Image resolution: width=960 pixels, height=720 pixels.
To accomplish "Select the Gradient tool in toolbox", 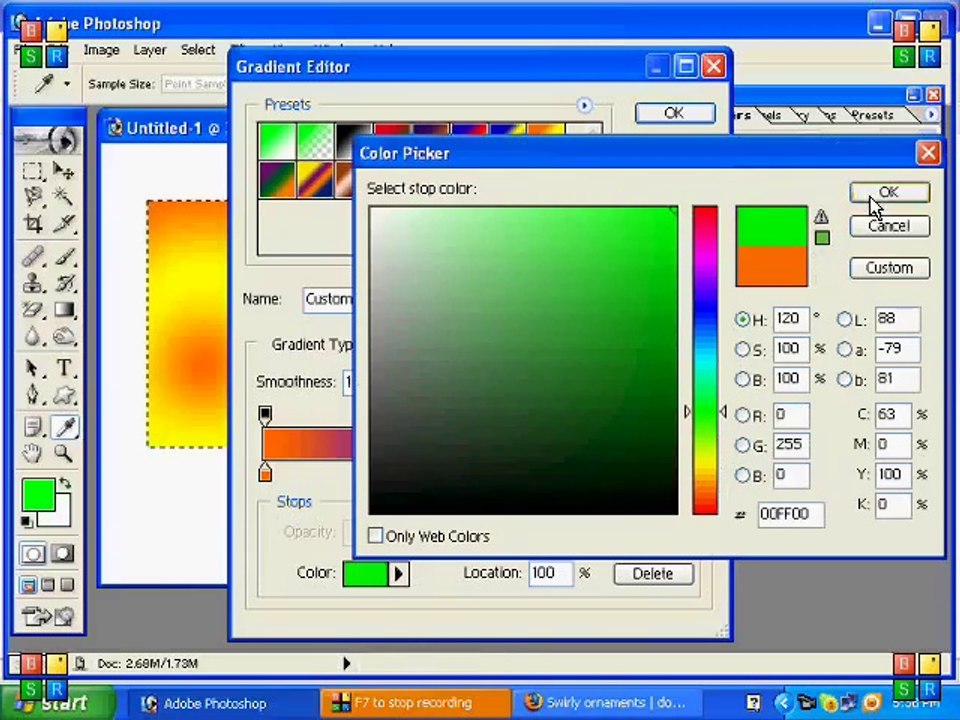I will (64, 309).
